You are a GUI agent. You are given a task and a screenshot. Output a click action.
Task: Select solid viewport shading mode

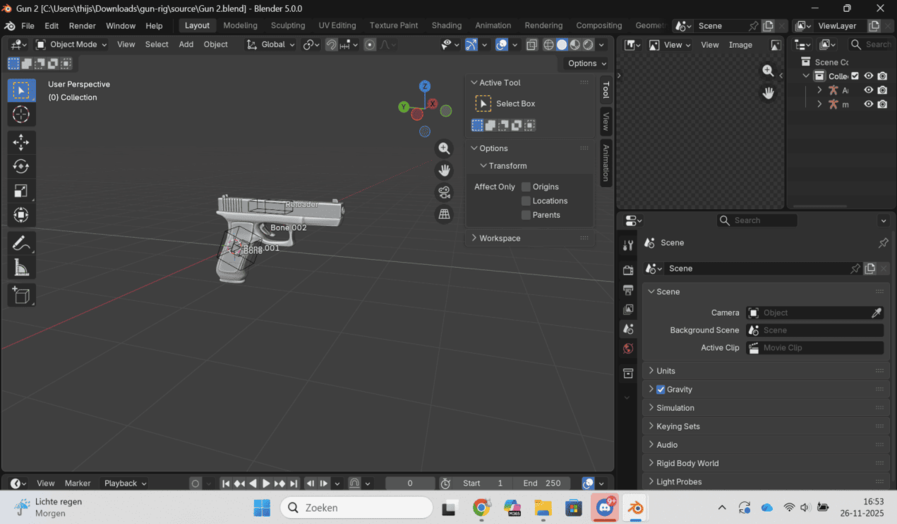[562, 45]
